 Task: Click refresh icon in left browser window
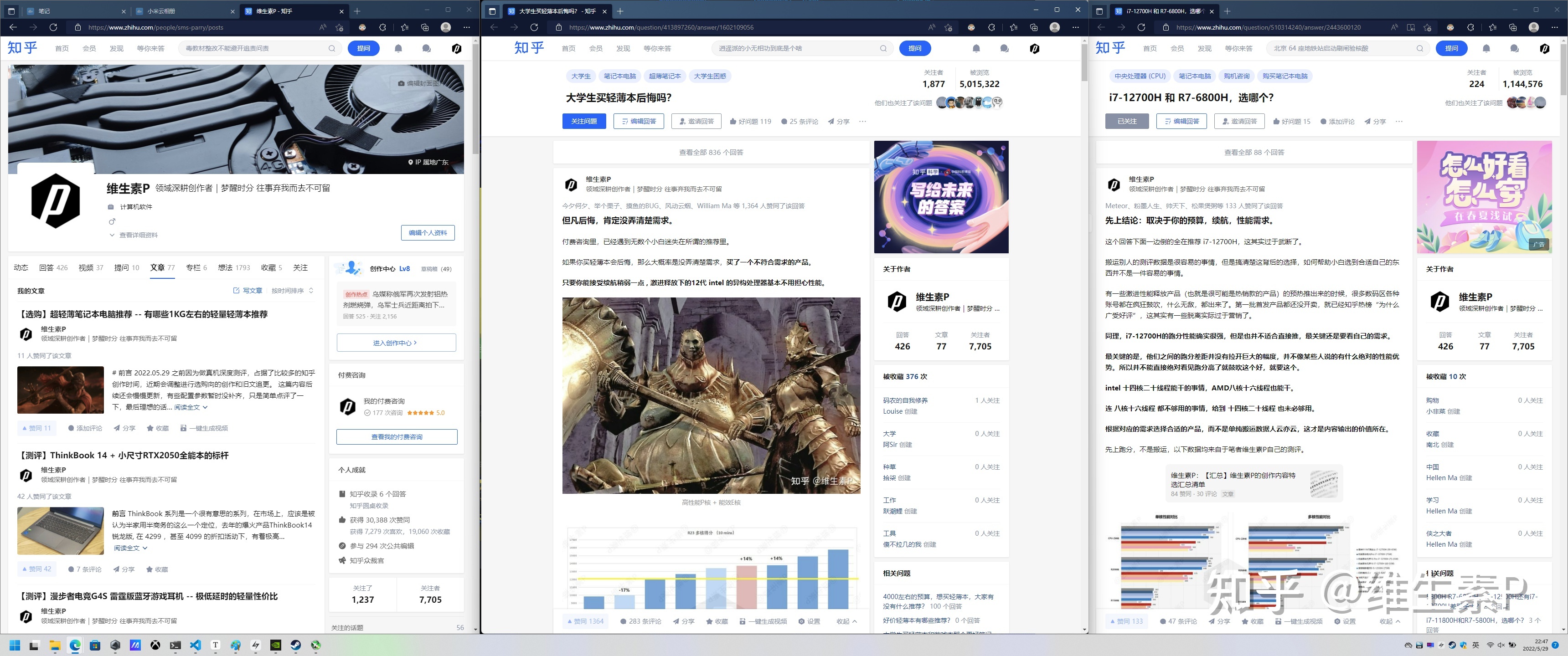tap(54, 27)
